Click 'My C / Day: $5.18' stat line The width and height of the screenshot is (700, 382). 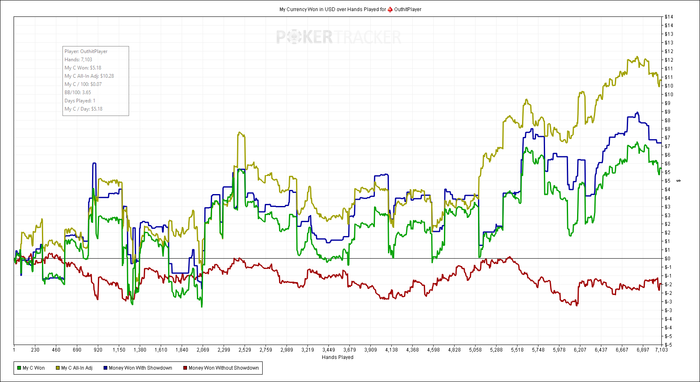tap(83, 109)
